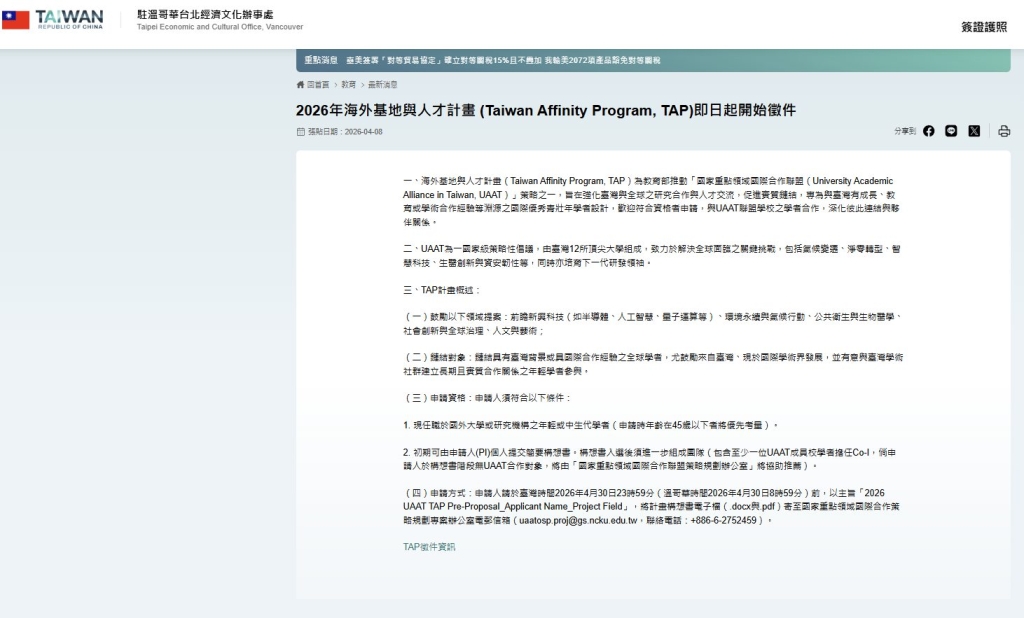Open 最新消息 in the breadcrumb
The image size is (1024, 618).
[383, 85]
